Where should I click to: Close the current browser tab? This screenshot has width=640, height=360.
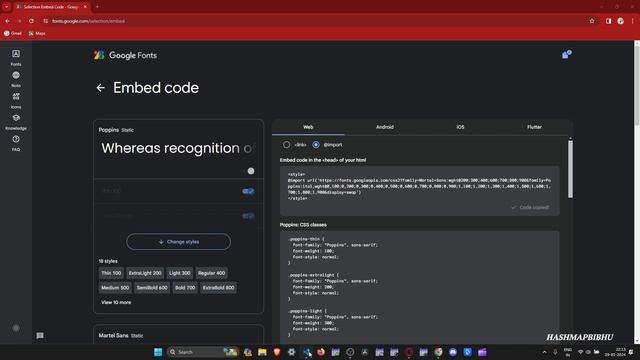pyautogui.click(x=85, y=7)
